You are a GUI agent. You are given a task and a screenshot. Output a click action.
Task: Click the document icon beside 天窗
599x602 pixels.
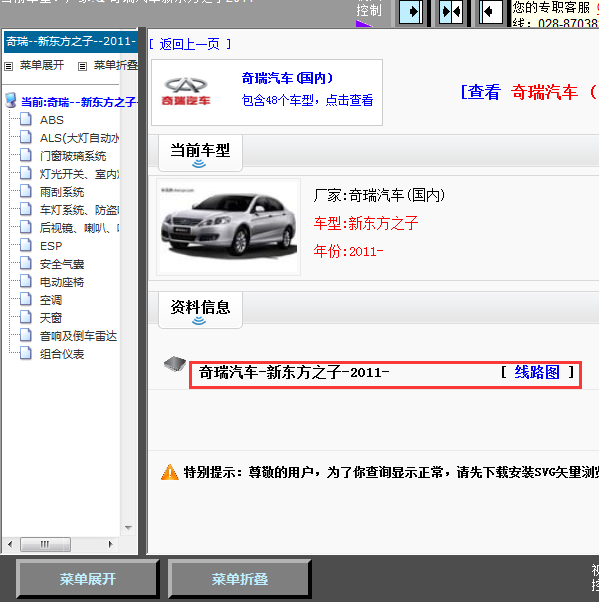point(26,317)
